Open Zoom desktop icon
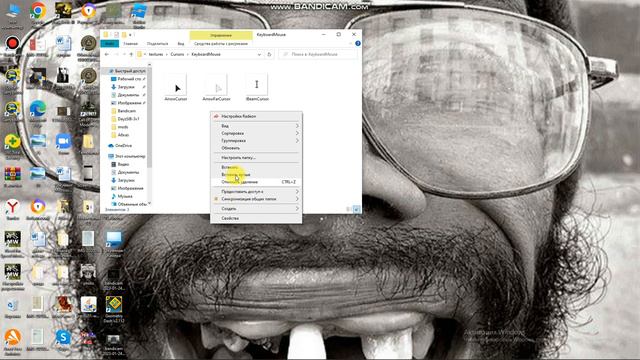This screenshot has width=640, height=360. click(x=63, y=141)
